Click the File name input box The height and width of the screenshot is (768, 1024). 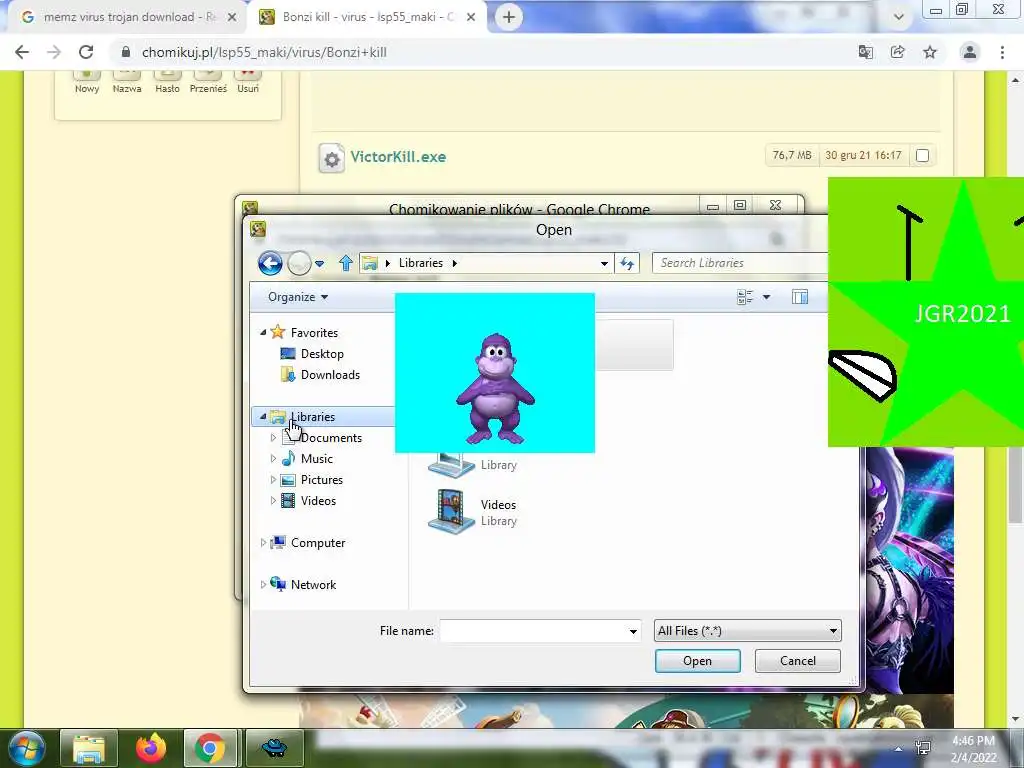tap(533, 631)
